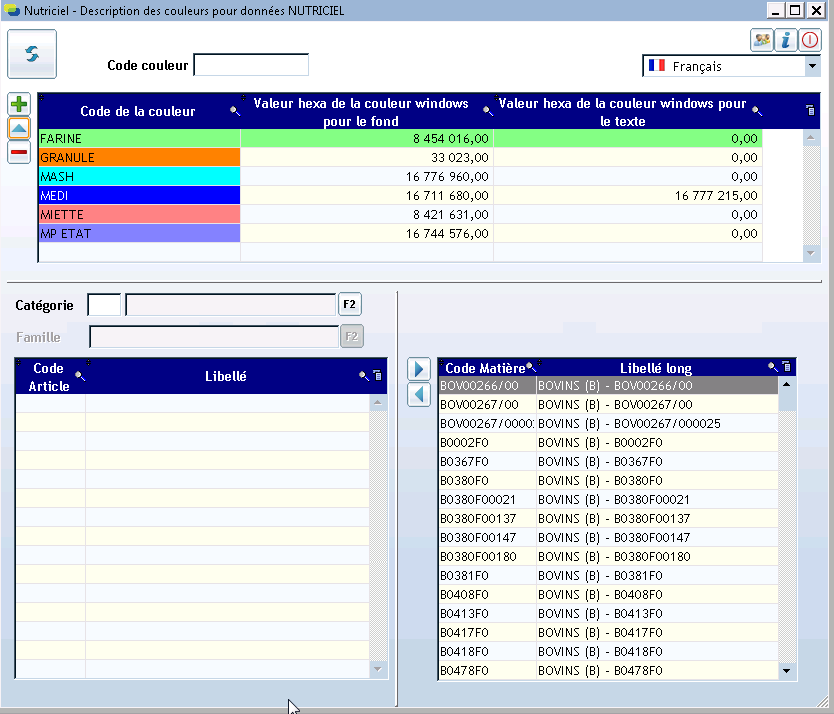Click background value 33 023,00
Viewport: 834px width, 714px height.
[460, 158]
